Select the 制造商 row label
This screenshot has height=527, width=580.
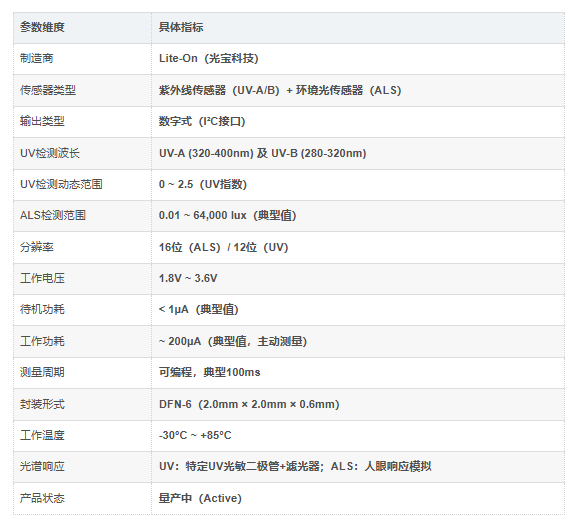(x=37, y=58)
